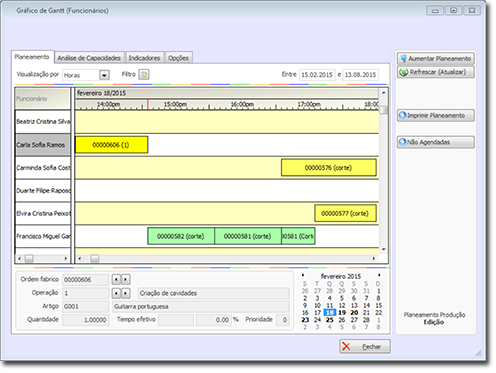Click Imprimir Planeamento button
The height and width of the screenshot is (373, 496).
coord(436,115)
